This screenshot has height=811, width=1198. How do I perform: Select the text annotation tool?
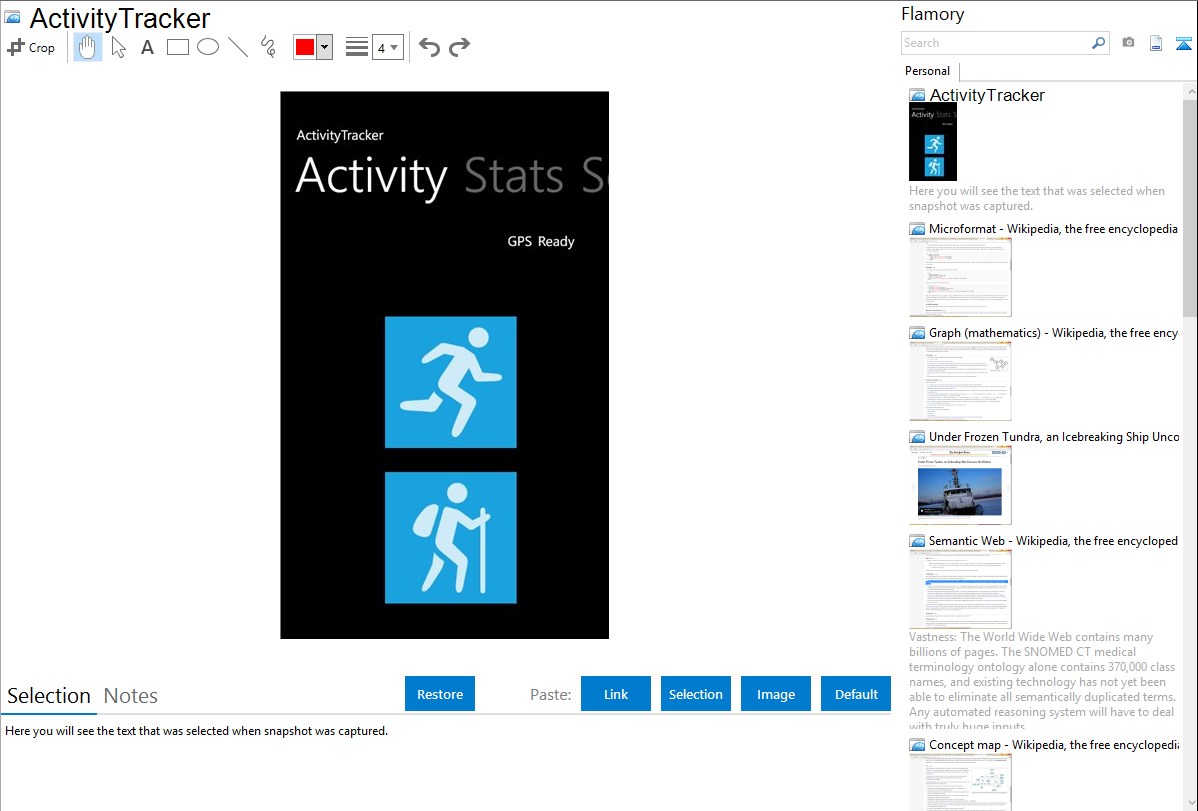pyautogui.click(x=147, y=47)
